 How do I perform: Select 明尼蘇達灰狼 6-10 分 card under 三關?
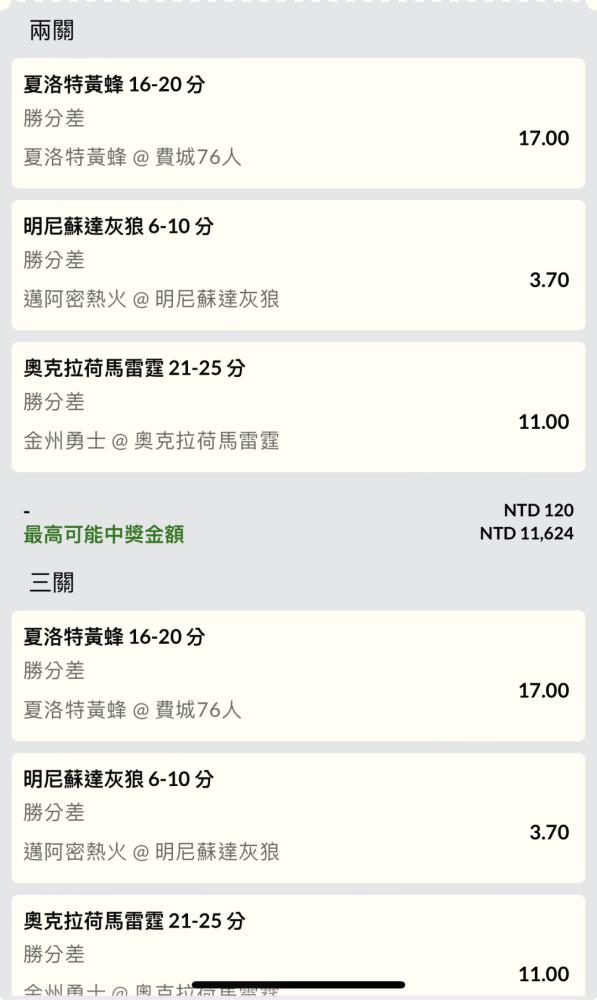(298, 818)
